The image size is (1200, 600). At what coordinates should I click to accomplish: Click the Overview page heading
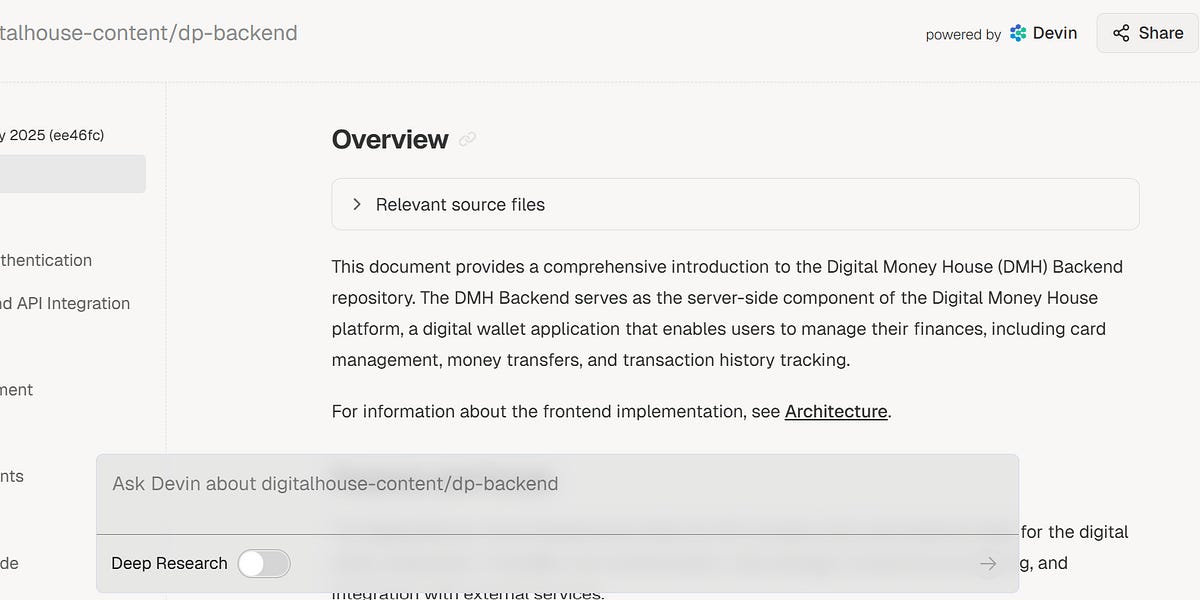pyautogui.click(x=390, y=139)
